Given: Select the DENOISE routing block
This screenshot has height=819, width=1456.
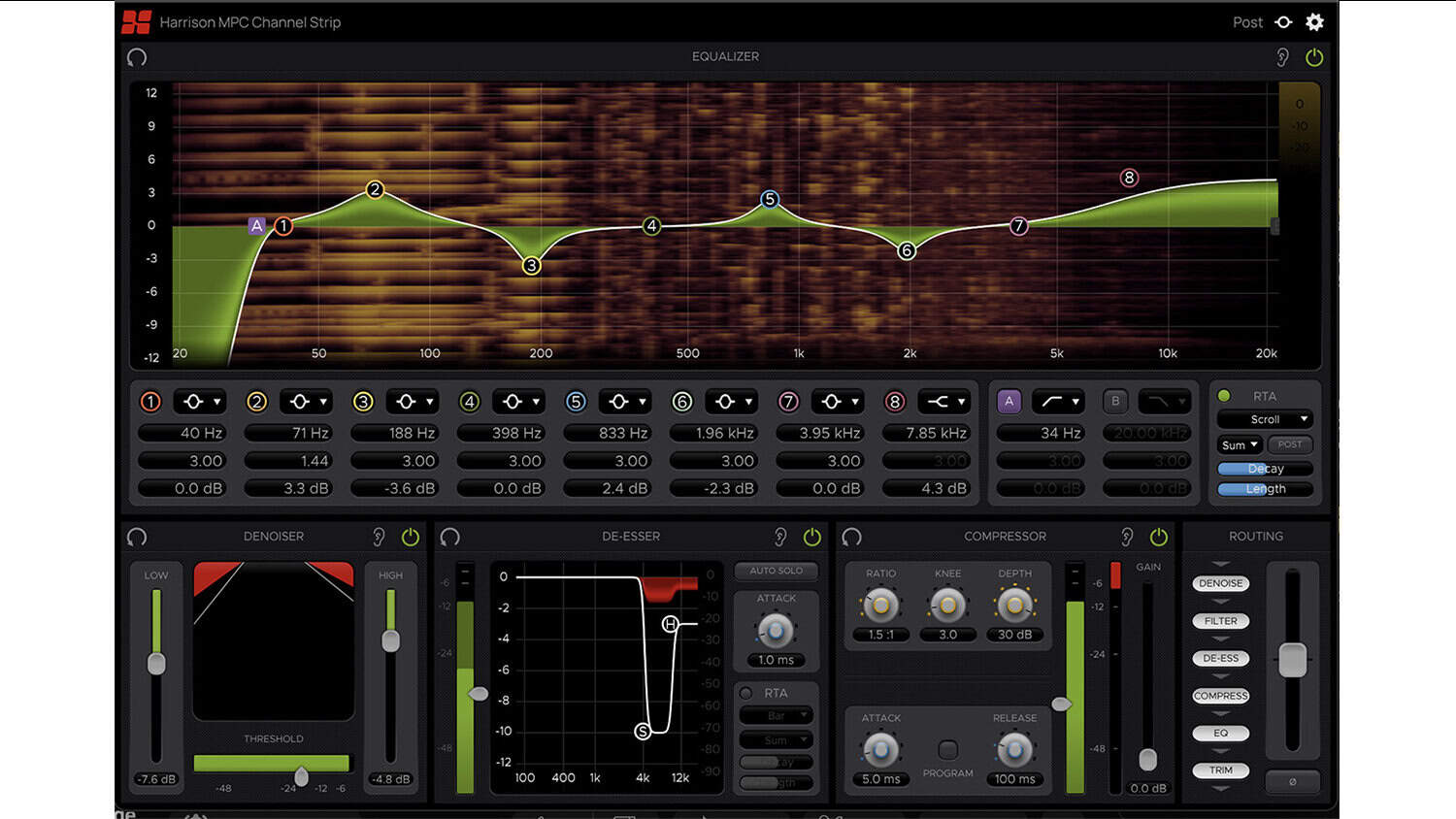Looking at the screenshot, I should (x=1221, y=583).
